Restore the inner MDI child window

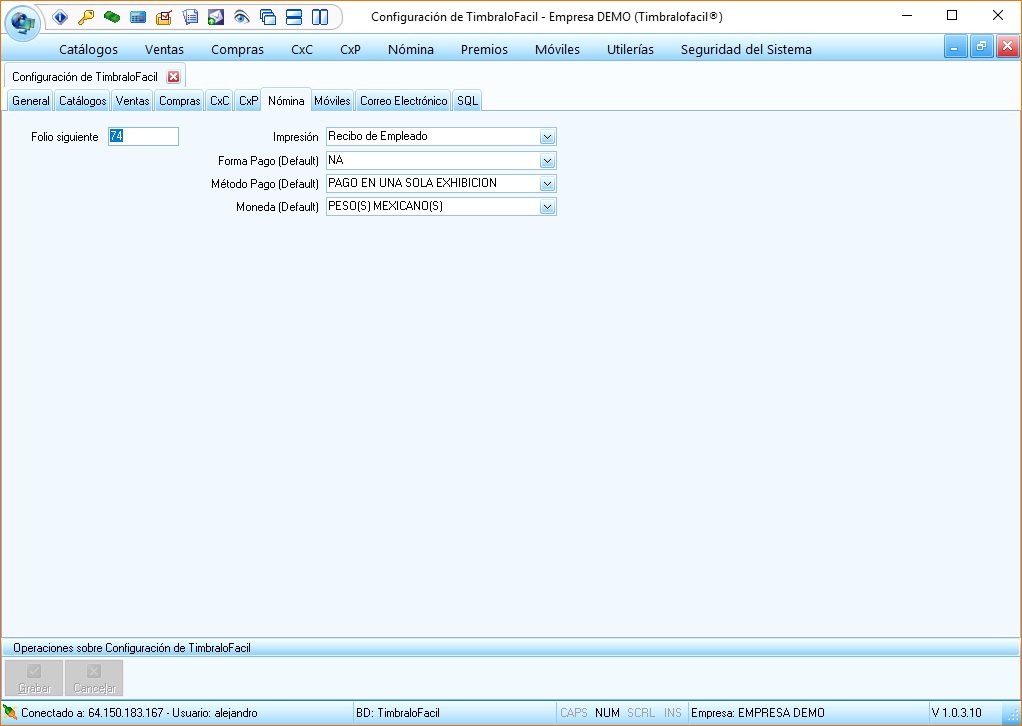tap(981, 47)
